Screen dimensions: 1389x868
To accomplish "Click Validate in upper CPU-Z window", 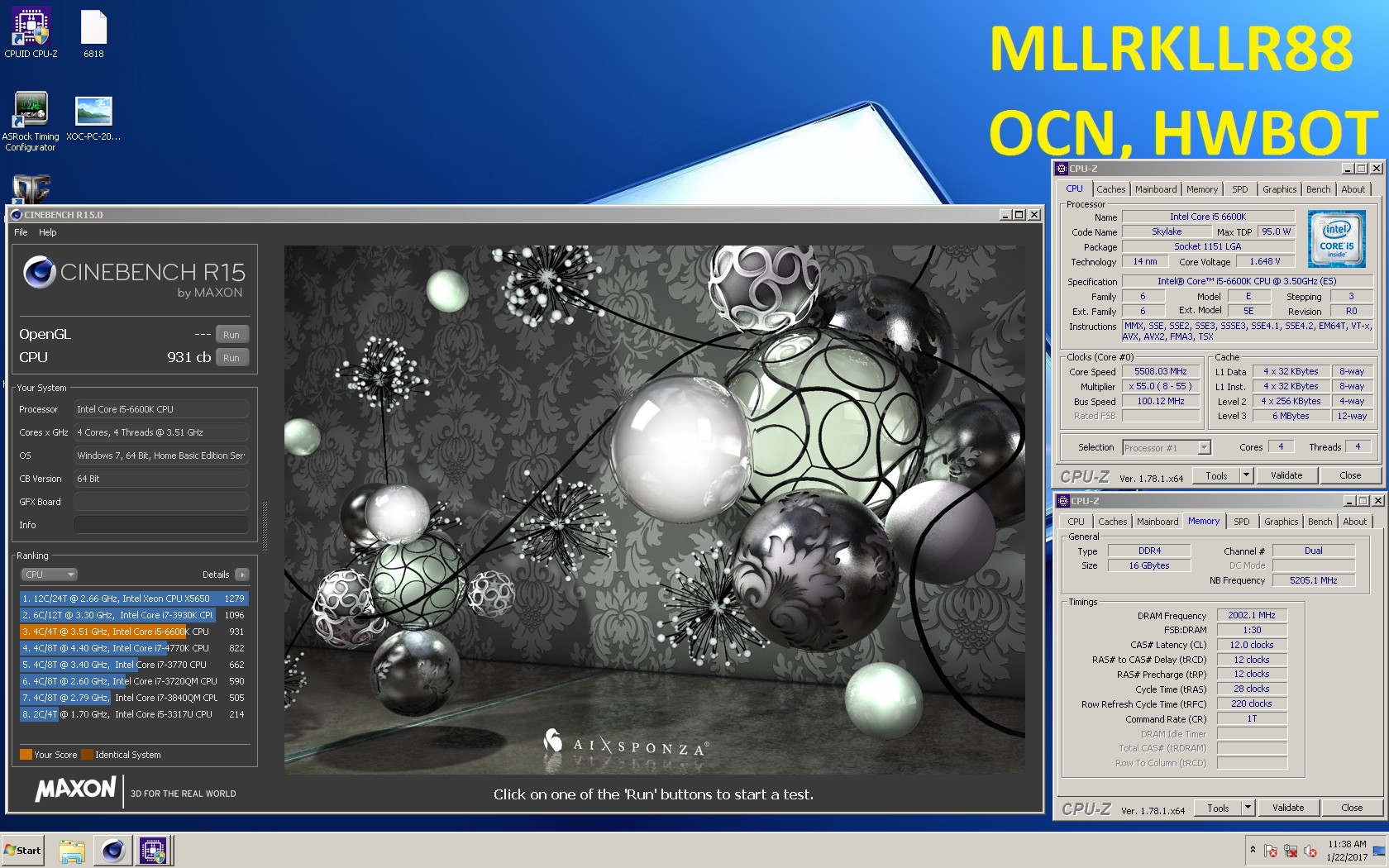I will 1286,476.
